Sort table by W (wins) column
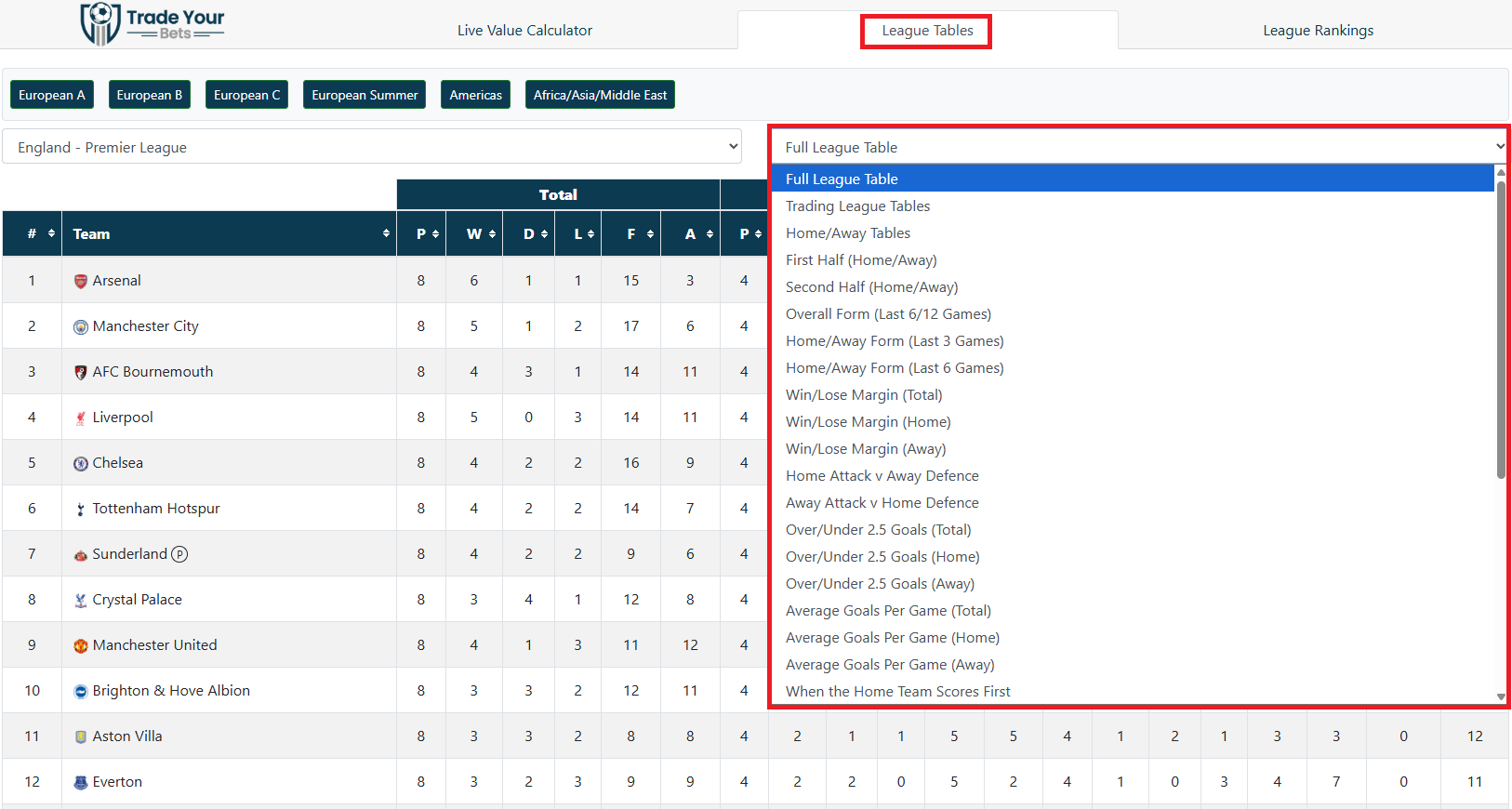The width and height of the screenshot is (1512, 809). tap(480, 234)
